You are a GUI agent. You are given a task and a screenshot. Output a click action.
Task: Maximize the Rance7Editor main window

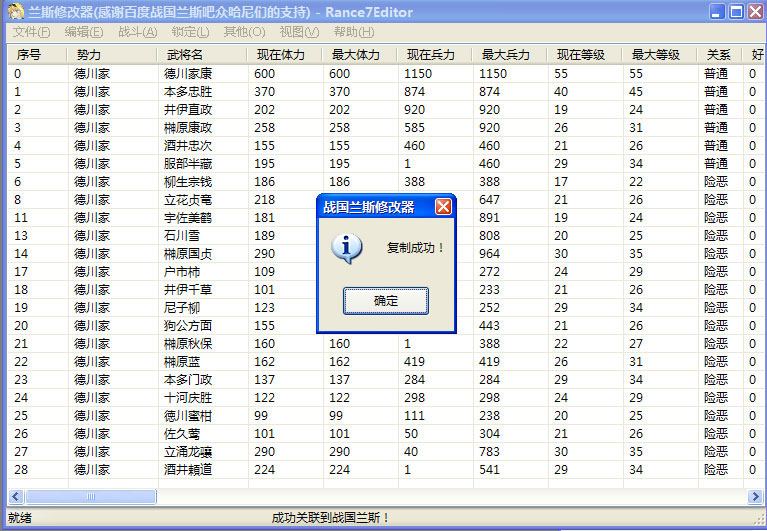736,12
